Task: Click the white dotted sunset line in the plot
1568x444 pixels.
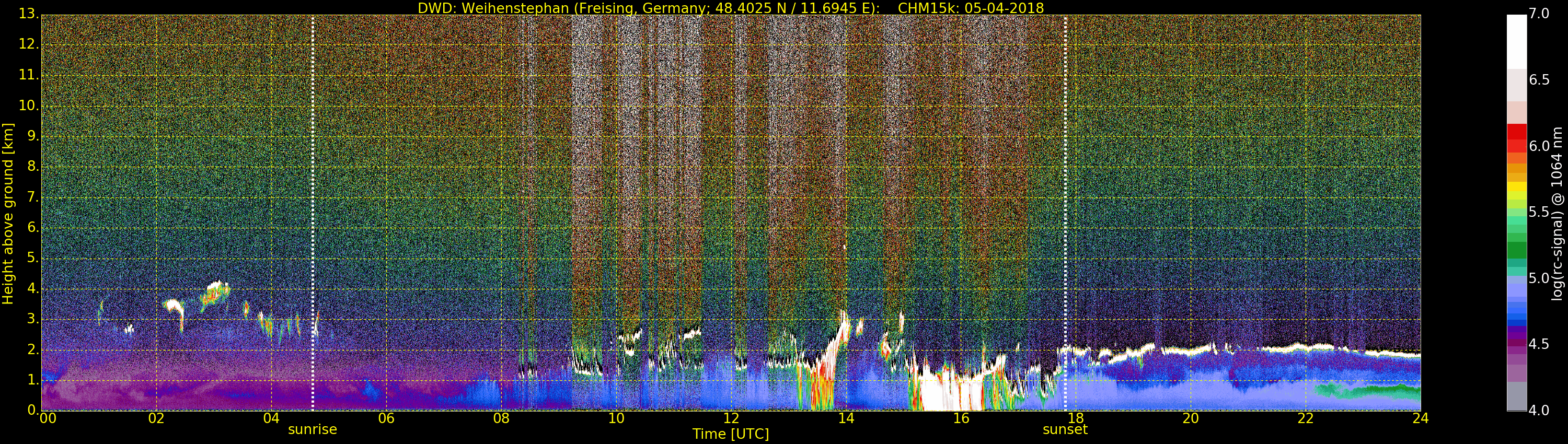Action: (1065, 213)
